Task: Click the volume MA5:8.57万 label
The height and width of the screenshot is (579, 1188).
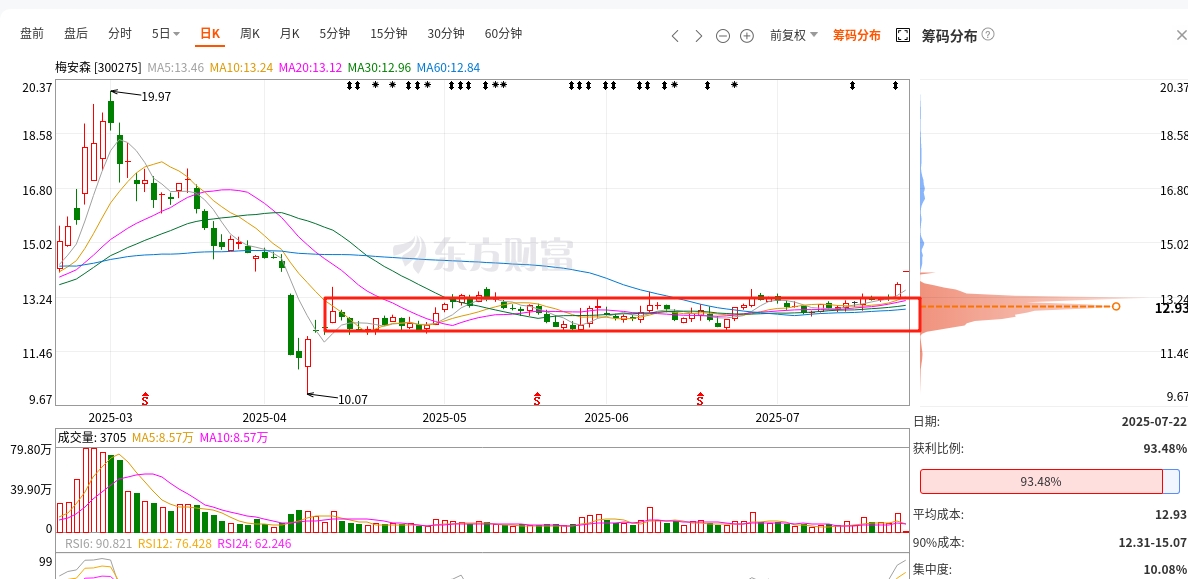Action: pyautogui.click(x=163, y=437)
